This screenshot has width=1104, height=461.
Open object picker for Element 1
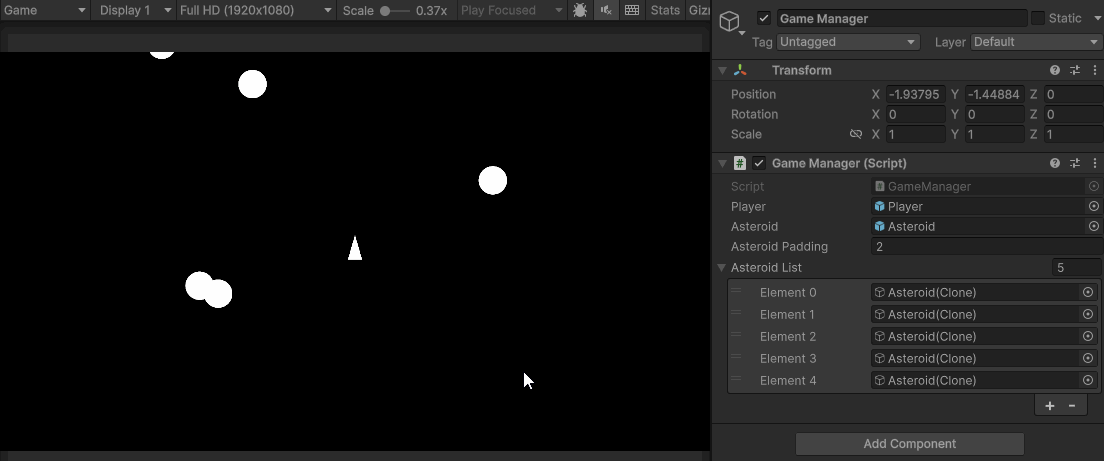tap(1088, 314)
